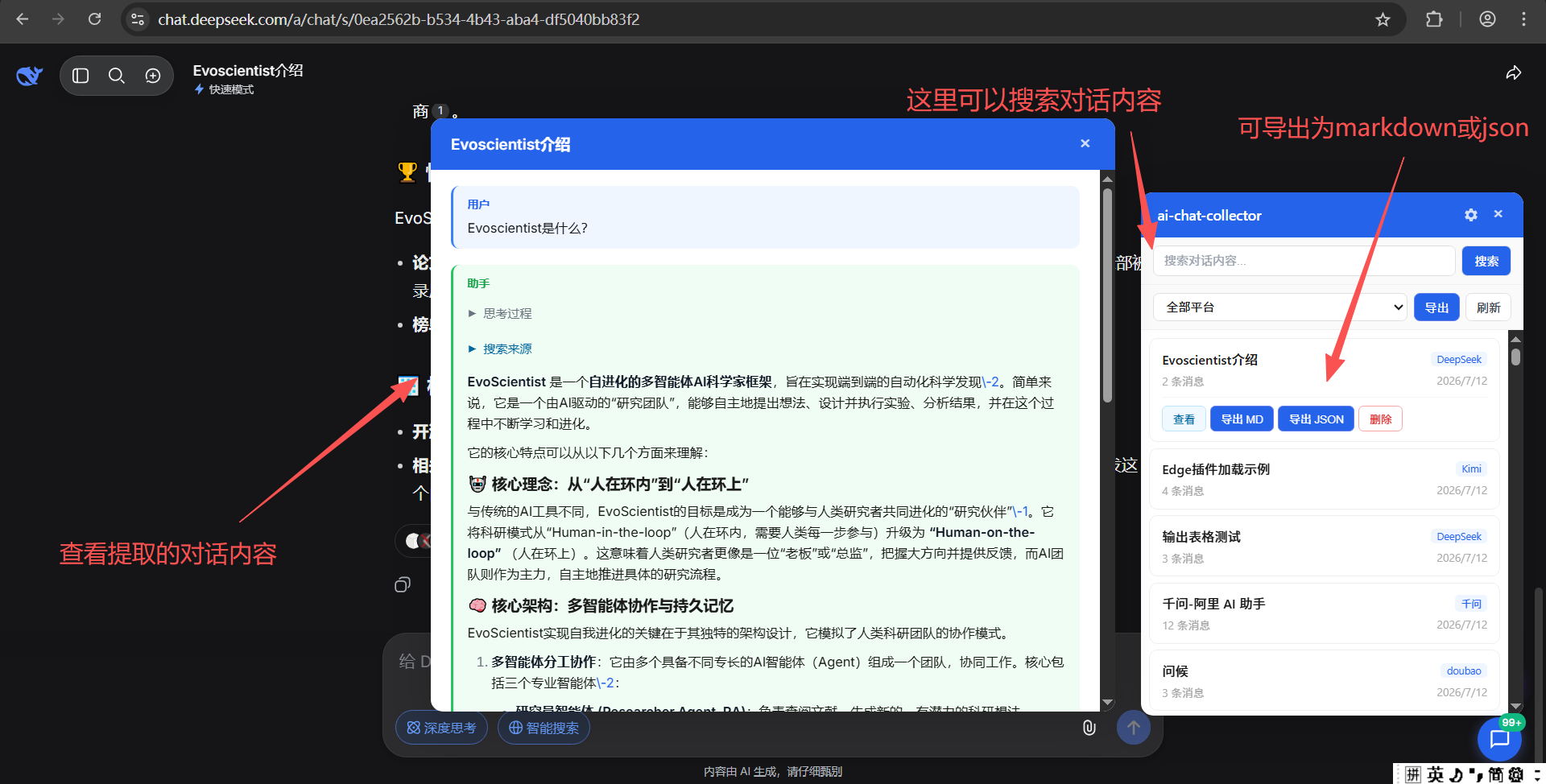The height and width of the screenshot is (784, 1546).
Task: Click the 助手 label in preview dialog
Action: (478, 283)
